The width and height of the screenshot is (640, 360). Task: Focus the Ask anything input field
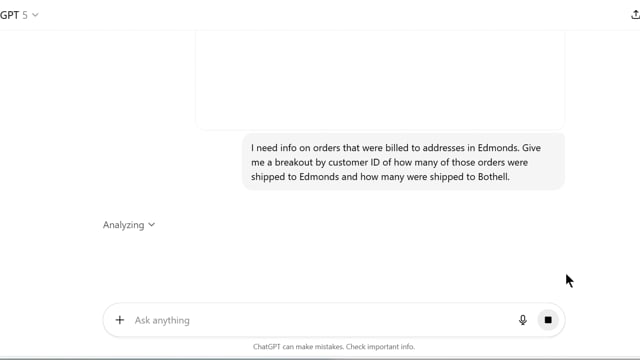click(x=322, y=320)
